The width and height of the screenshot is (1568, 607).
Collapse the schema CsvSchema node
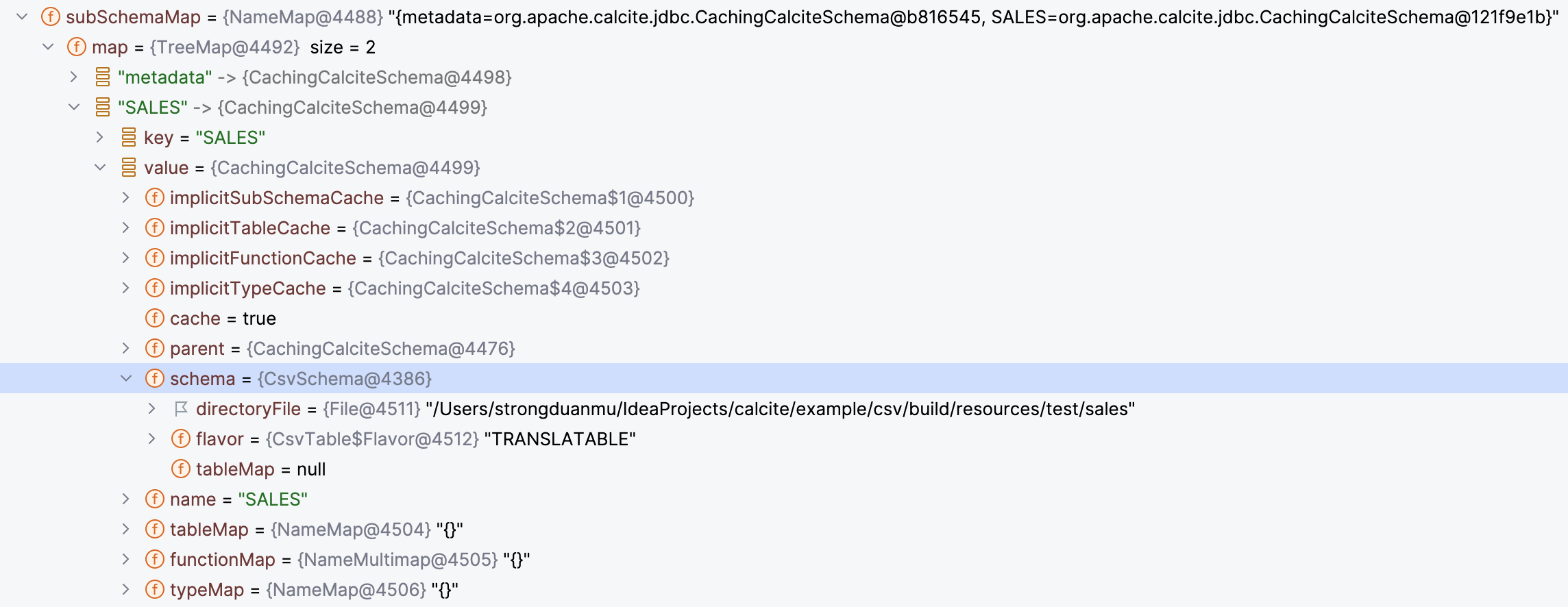126,379
